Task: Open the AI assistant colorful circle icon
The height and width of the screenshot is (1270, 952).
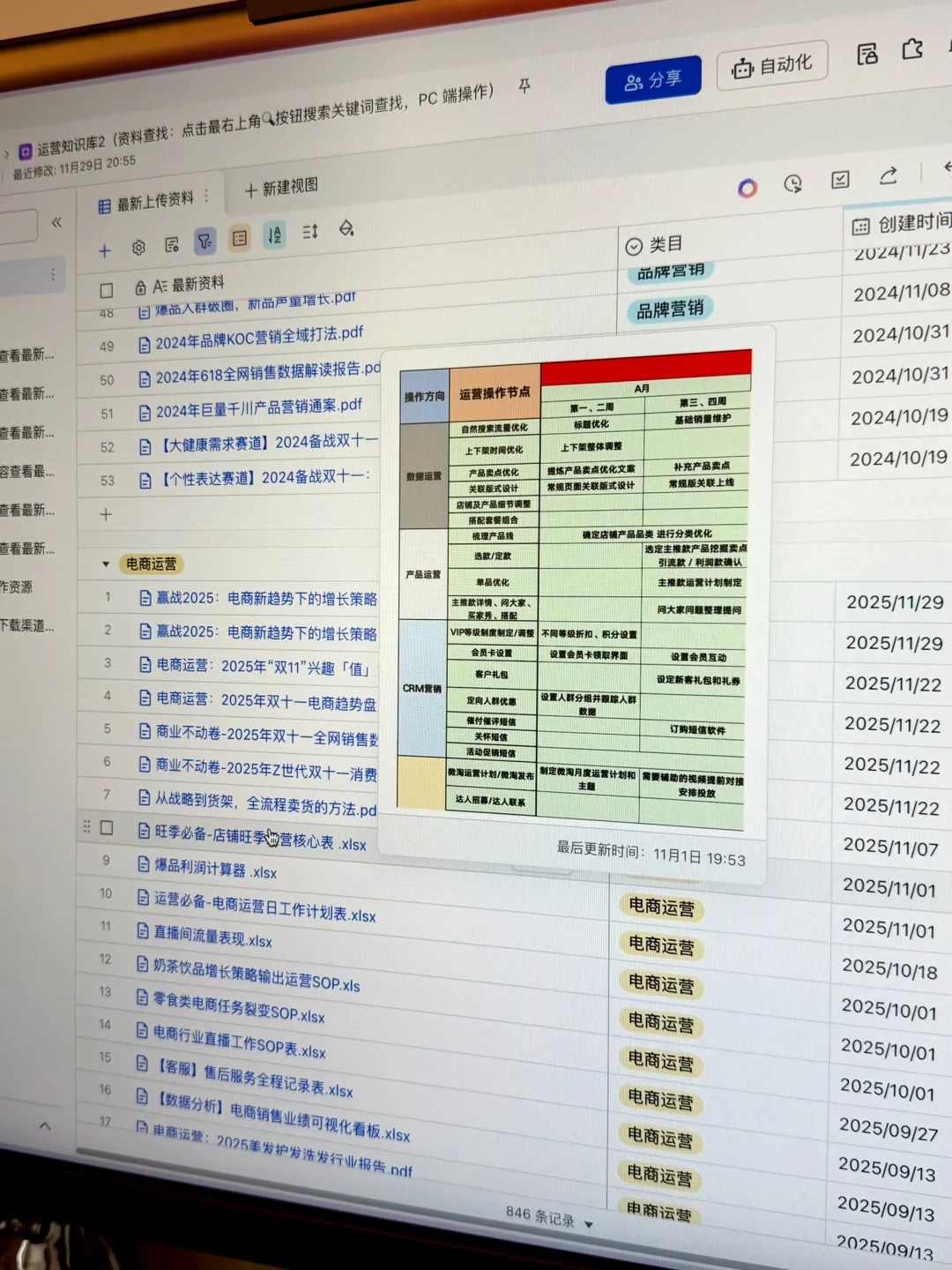Action: pyautogui.click(x=749, y=188)
